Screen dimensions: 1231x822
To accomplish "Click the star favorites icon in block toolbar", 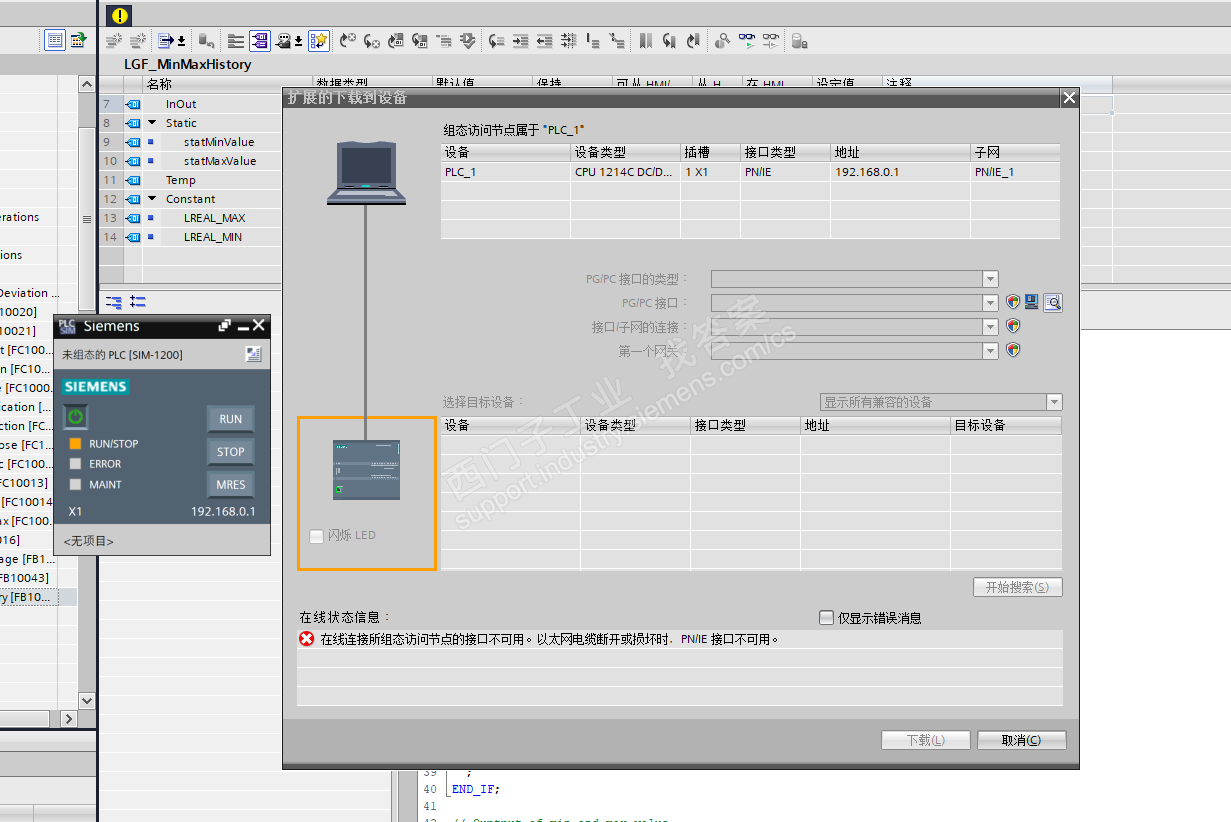I will pos(318,41).
